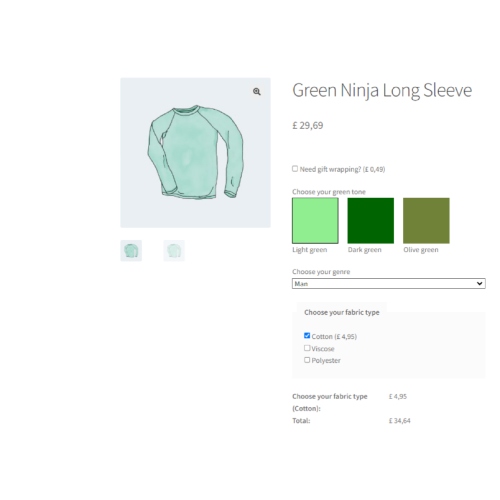The width and height of the screenshot is (500, 500).
Task: Check the Polyester fabric option
Action: click(307, 360)
